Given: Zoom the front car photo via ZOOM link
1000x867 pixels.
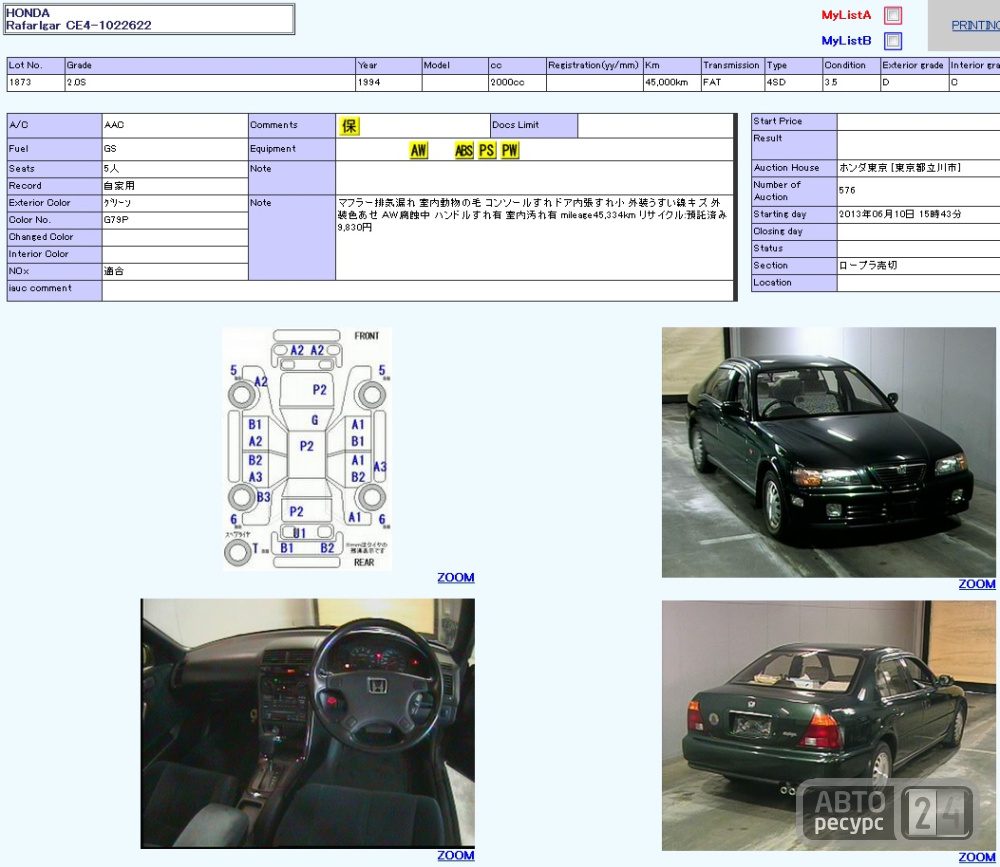Looking at the screenshot, I should [x=976, y=584].
